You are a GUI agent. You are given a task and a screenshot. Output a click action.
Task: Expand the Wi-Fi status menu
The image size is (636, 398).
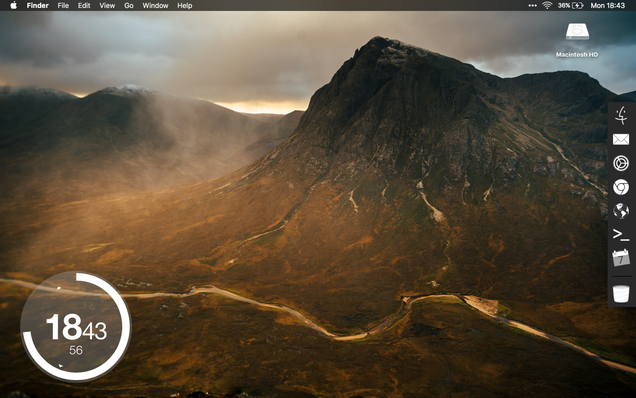(x=547, y=5)
